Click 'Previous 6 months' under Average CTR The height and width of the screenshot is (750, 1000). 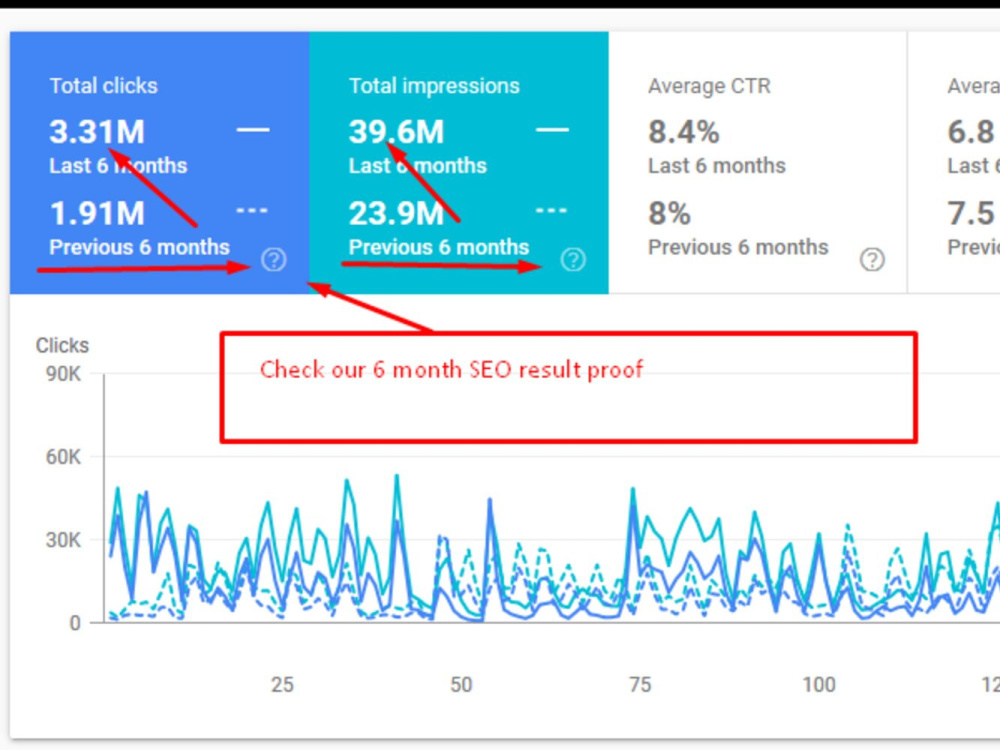point(738,247)
